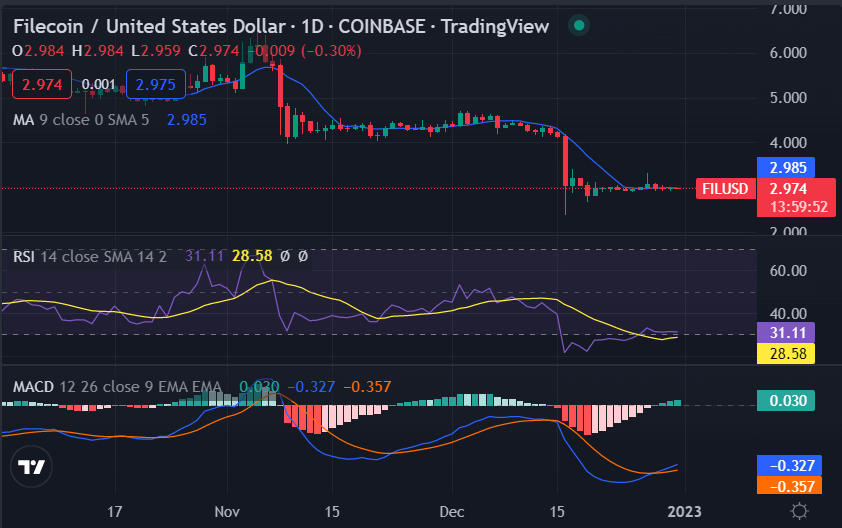
Task: Select the RSI 14 close indicator label
Action: point(90,256)
